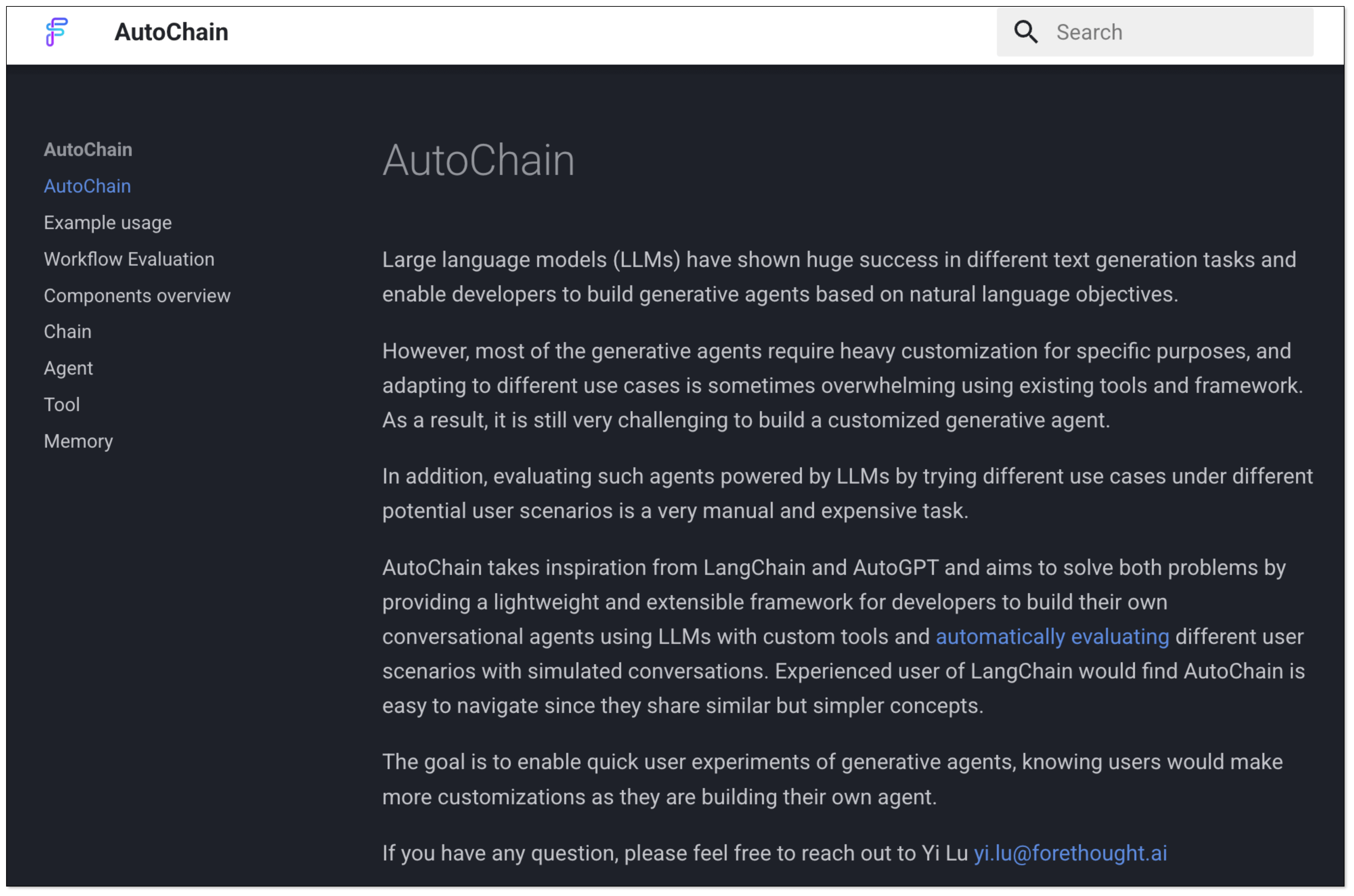Click the bold AutoChain sidebar section heading

point(88,150)
